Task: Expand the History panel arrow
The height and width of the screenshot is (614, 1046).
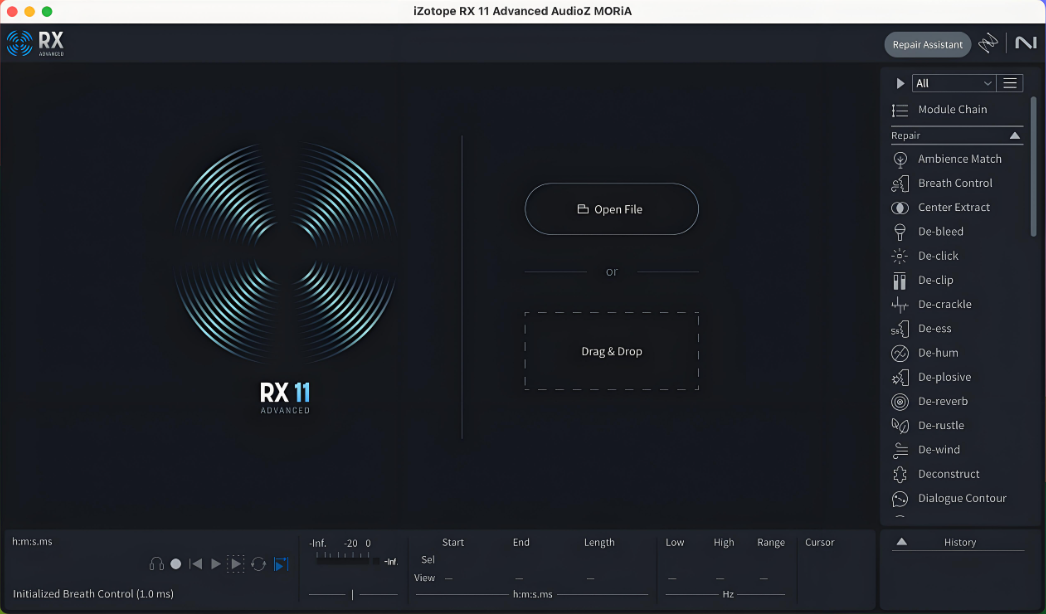Action: [x=901, y=542]
